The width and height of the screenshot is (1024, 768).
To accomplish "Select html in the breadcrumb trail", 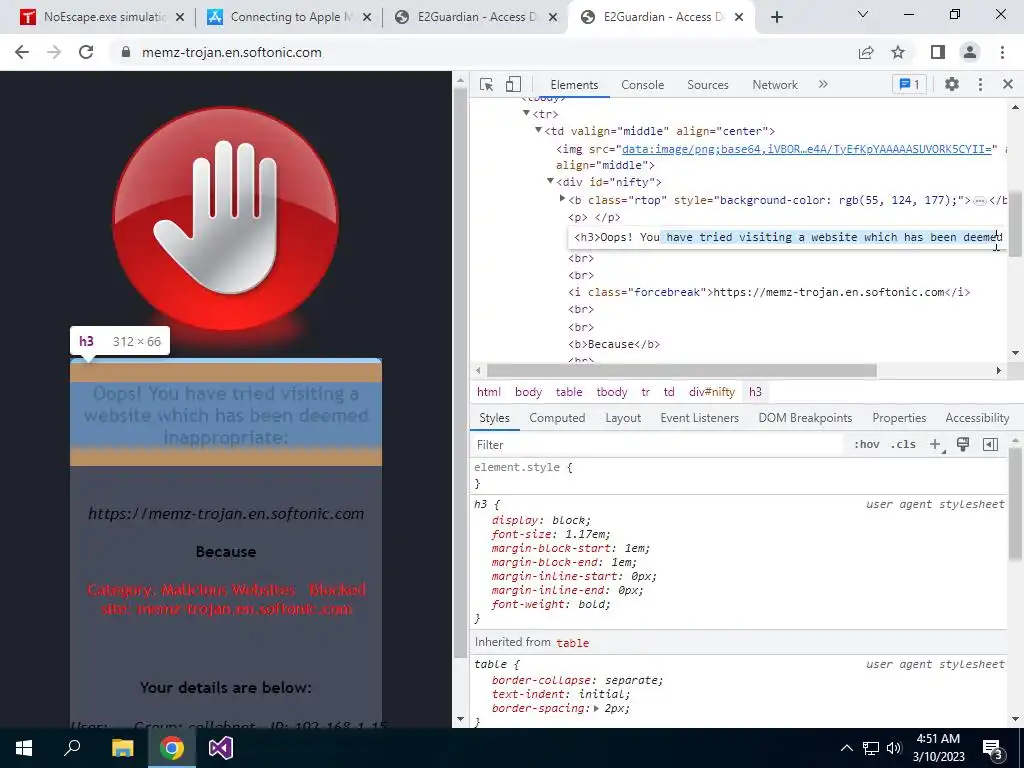I will click(x=488, y=392).
